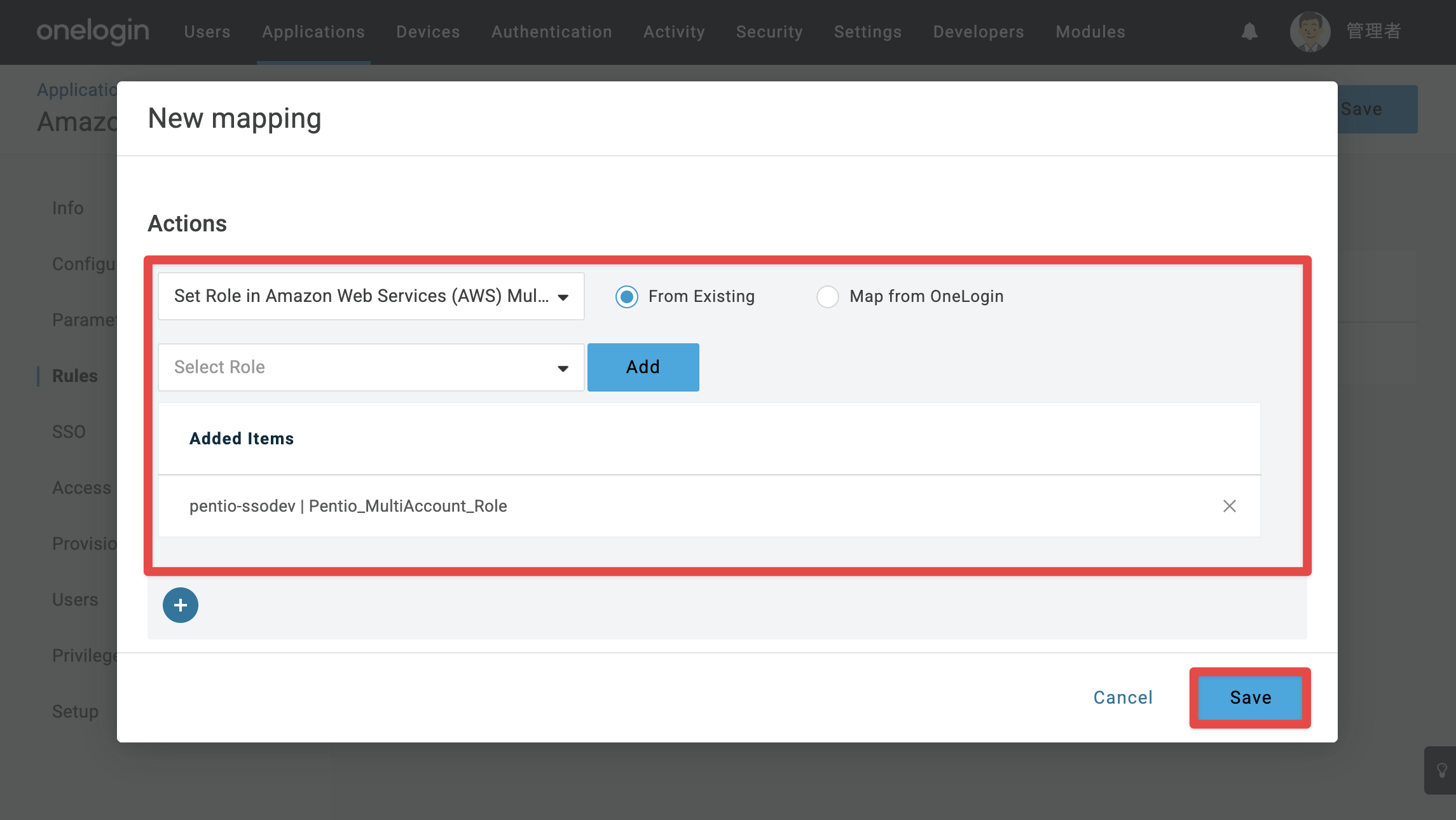Click the Added Items header
Image resolution: width=1456 pixels, height=820 pixels.
(x=242, y=439)
